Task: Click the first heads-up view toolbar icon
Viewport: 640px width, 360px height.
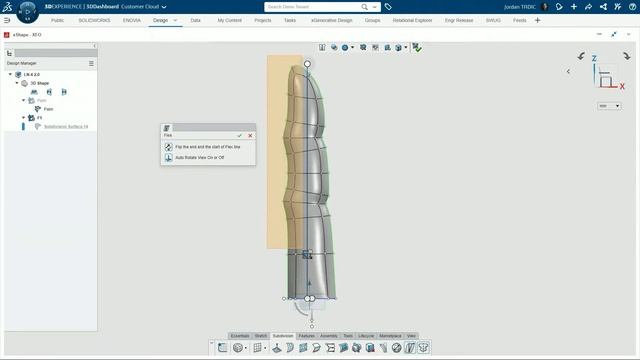Action: click(x=322, y=47)
